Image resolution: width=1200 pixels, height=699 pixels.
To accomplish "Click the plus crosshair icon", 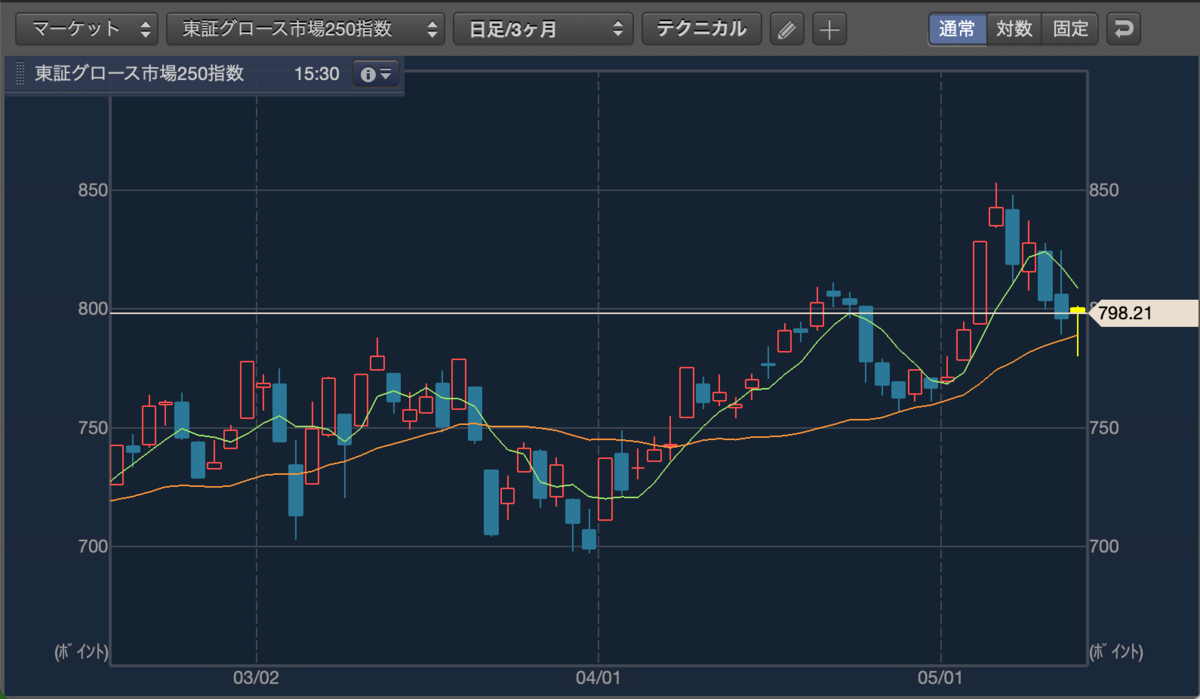I will pos(829,29).
